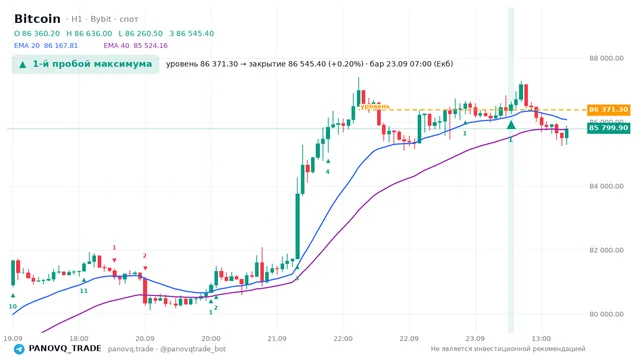This screenshot has height=360, width=640.
Task: Click the 23.09 date axis label
Action: (475, 339)
